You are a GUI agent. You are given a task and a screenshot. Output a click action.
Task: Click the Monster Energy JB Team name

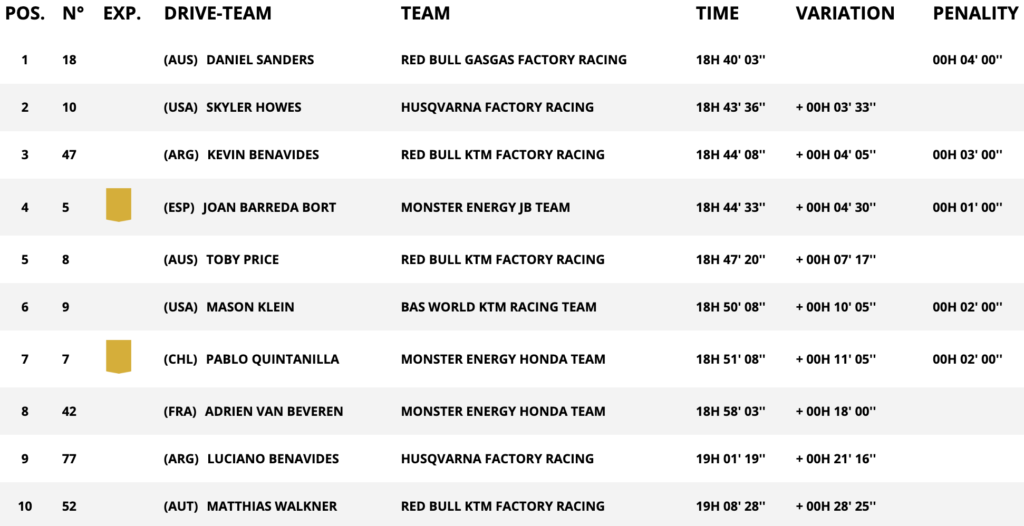(x=485, y=208)
